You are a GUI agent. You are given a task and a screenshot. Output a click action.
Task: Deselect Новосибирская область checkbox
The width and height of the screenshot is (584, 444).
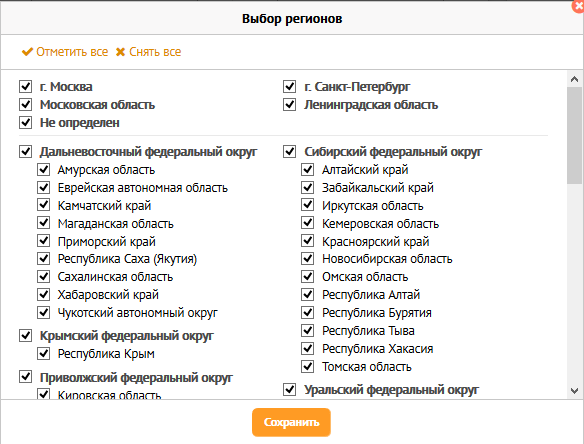[308, 259]
